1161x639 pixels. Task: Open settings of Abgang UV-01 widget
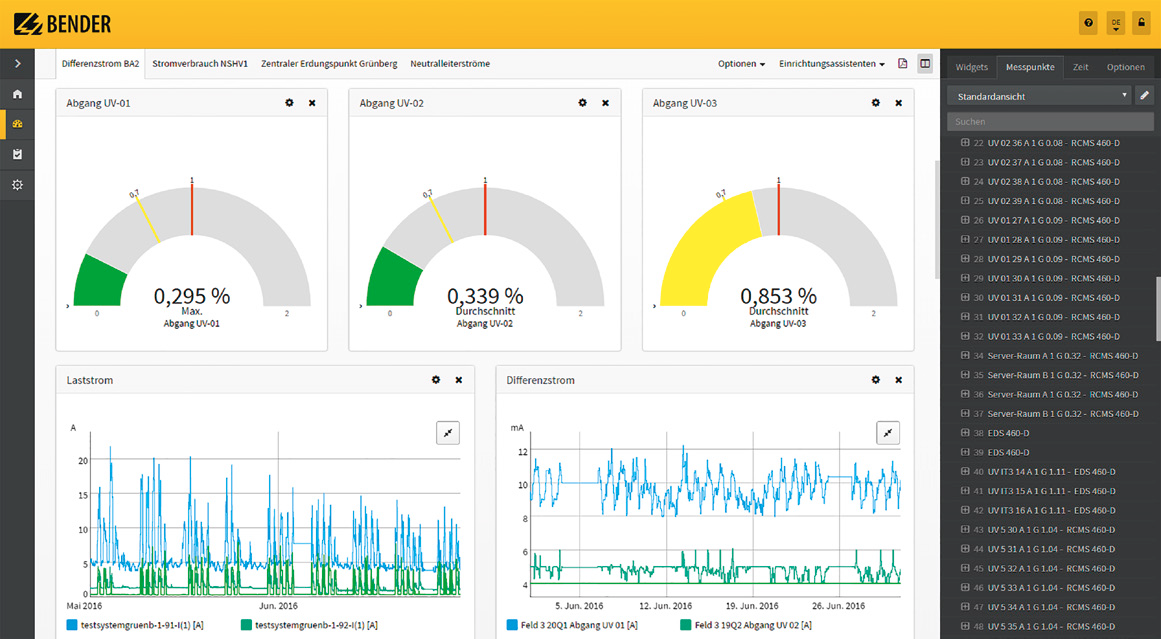pos(290,103)
